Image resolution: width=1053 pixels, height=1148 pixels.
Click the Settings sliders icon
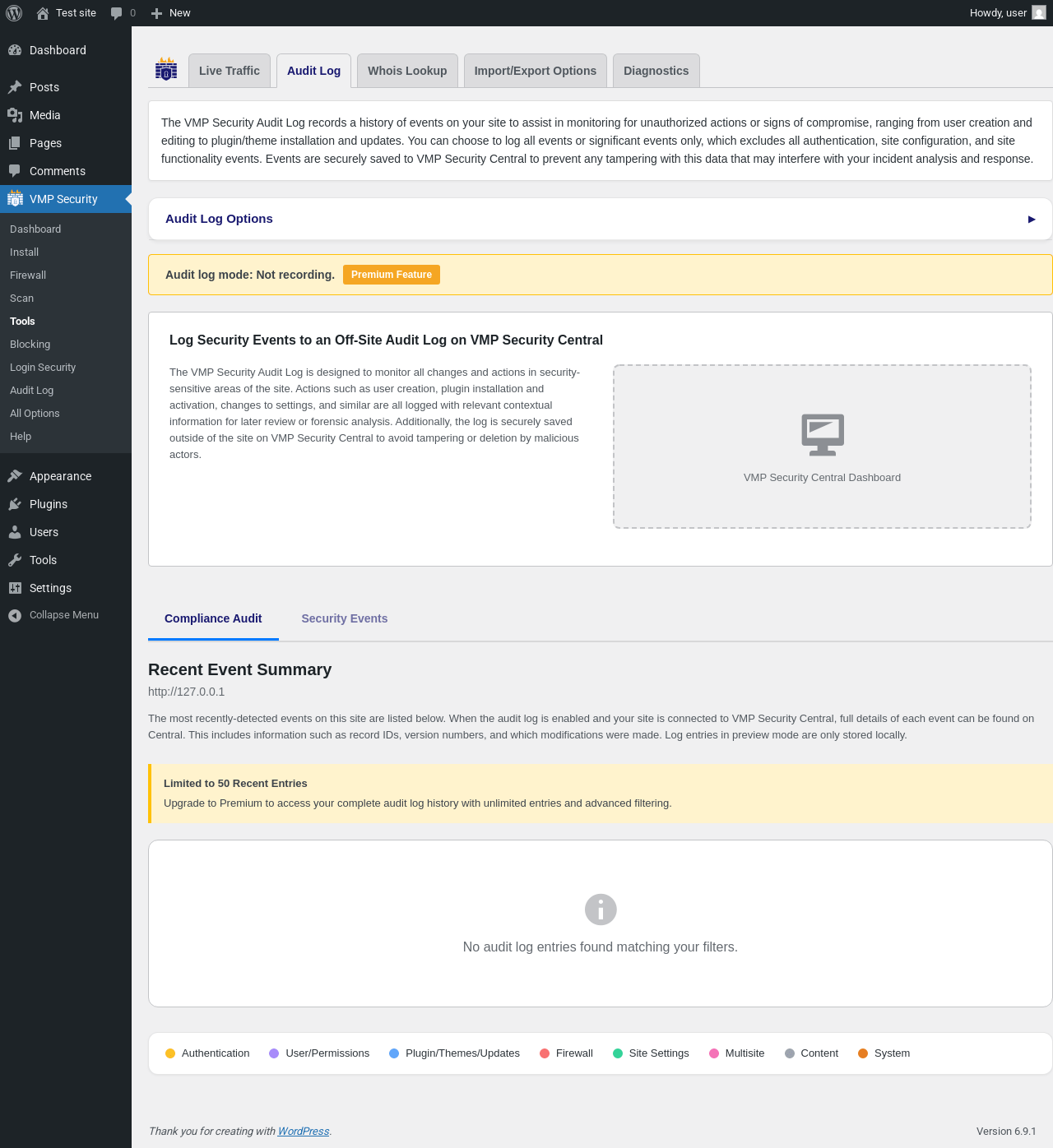(x=15, y=588)
